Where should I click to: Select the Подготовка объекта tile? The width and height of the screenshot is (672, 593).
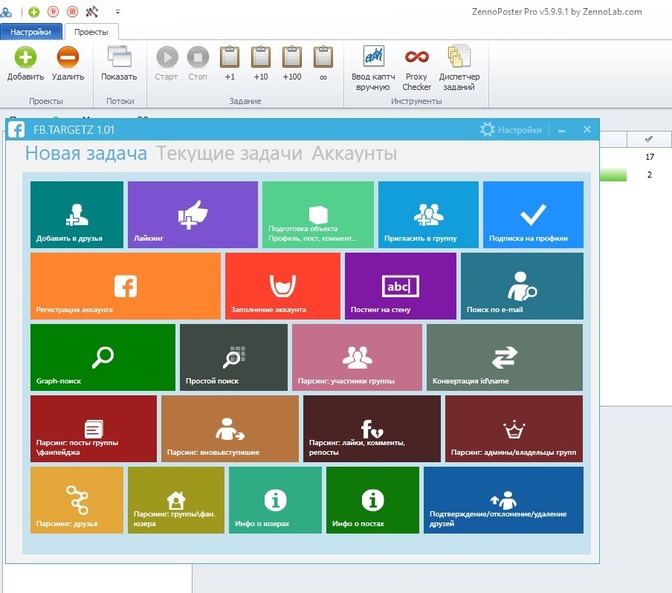(318, 215)
